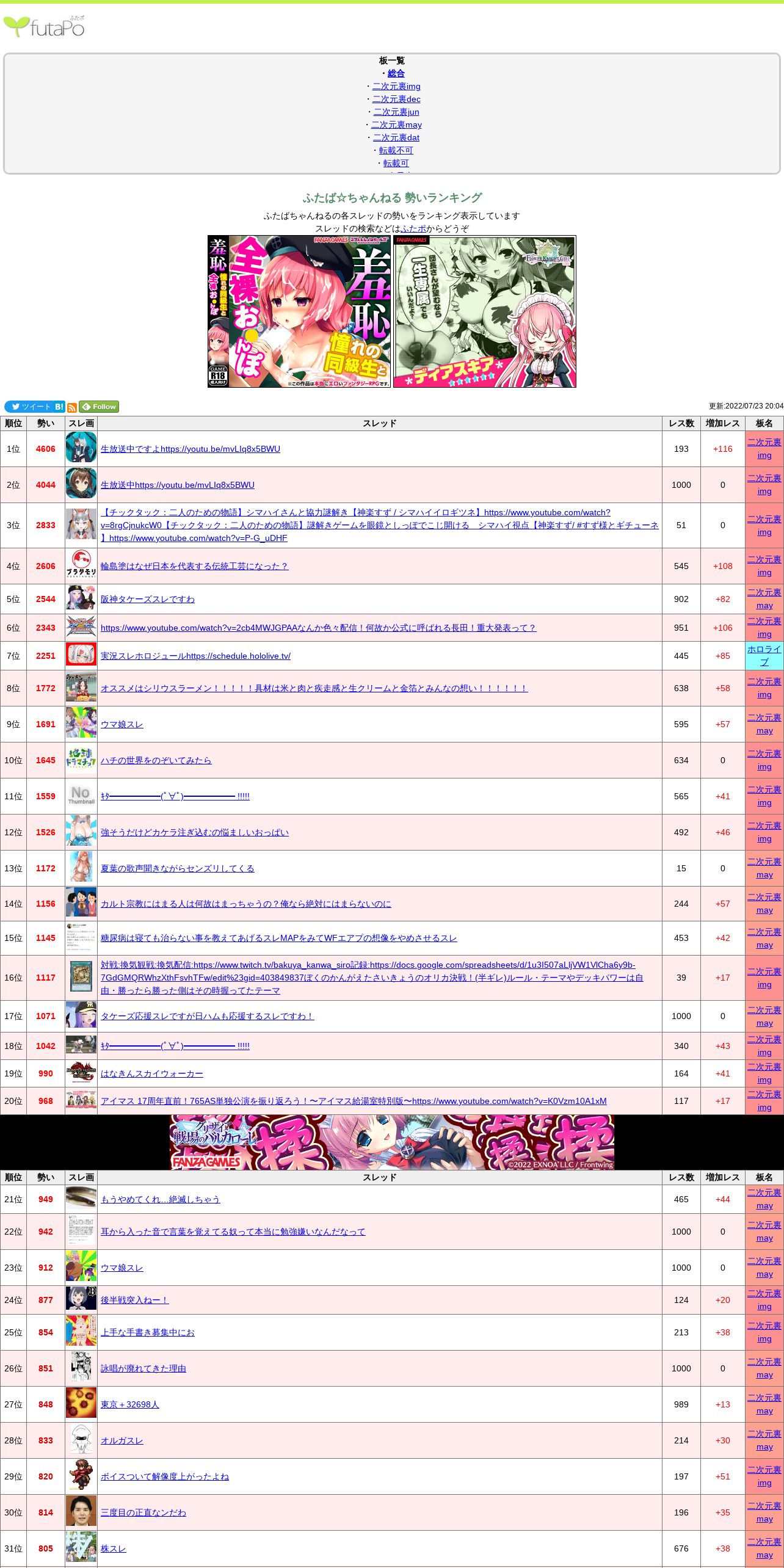This screenshot has width=784, height=1568.
Task: Open アイマス 17周年直前 thread
Action: 354,1101
